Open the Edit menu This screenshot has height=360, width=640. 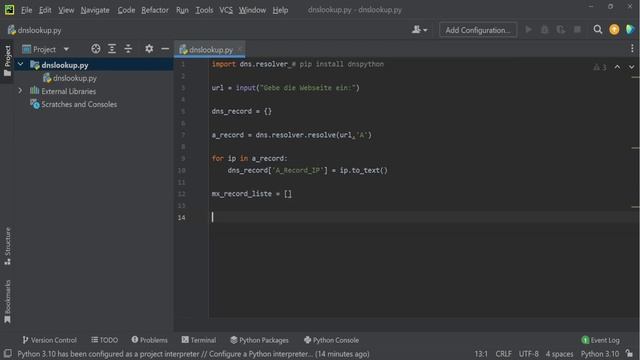[45, 10]
